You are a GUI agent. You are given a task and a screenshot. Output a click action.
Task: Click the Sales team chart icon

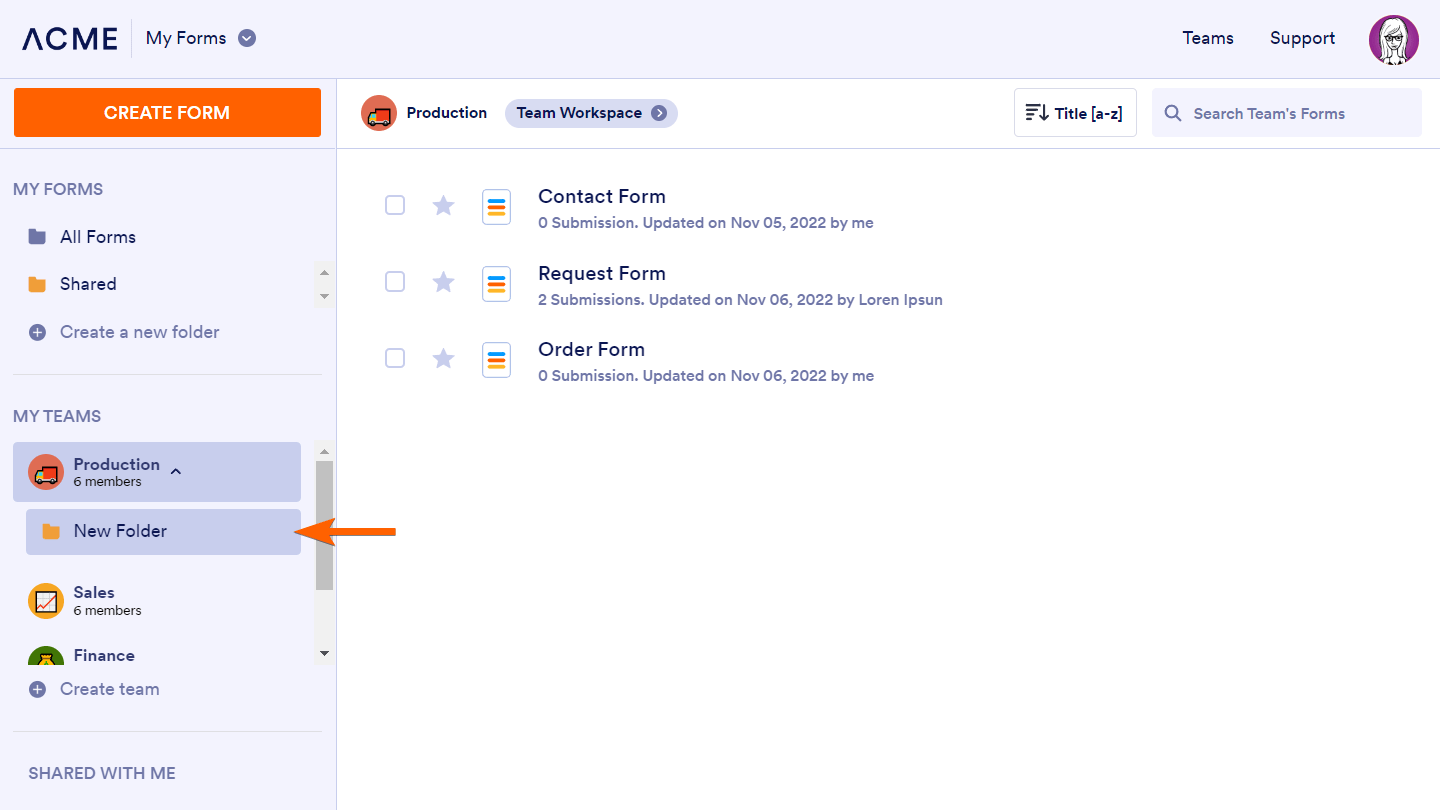[46, 601]
